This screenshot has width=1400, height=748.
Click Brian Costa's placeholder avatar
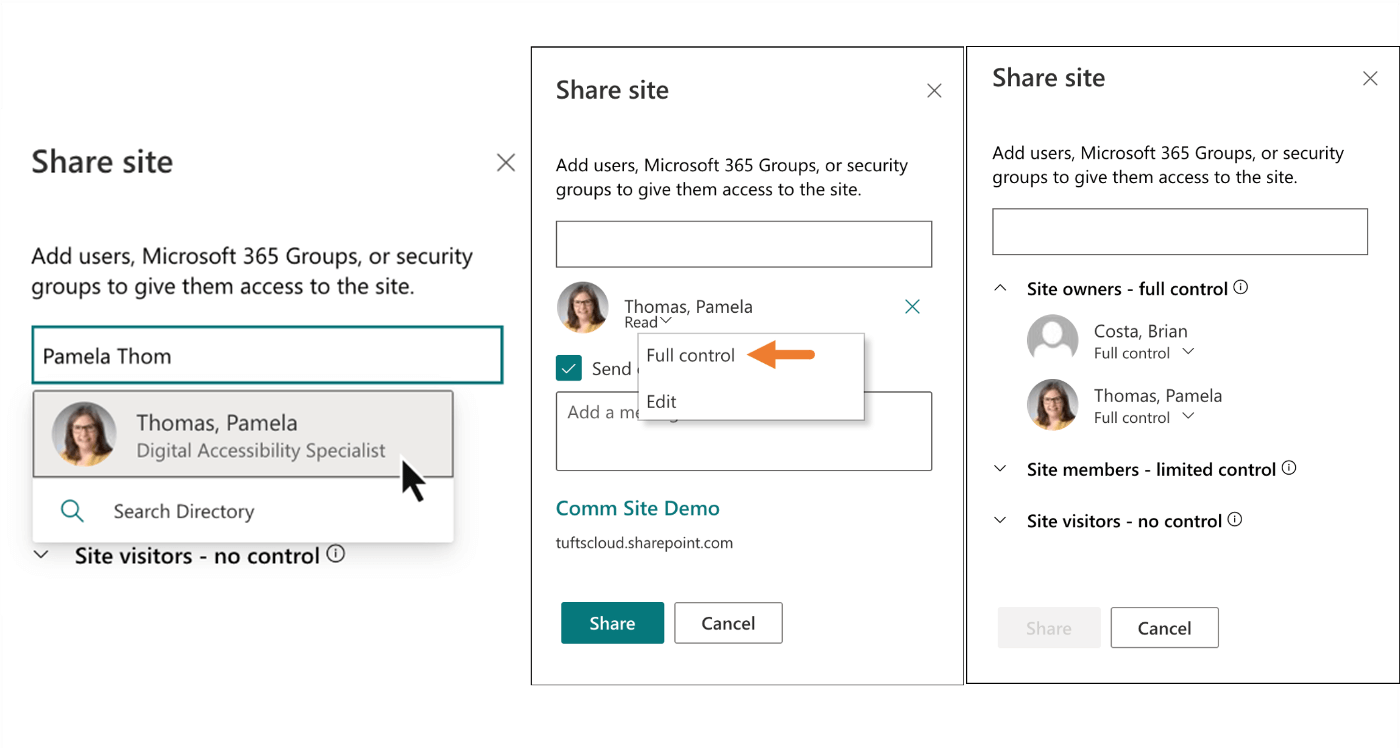(1052, 340)
